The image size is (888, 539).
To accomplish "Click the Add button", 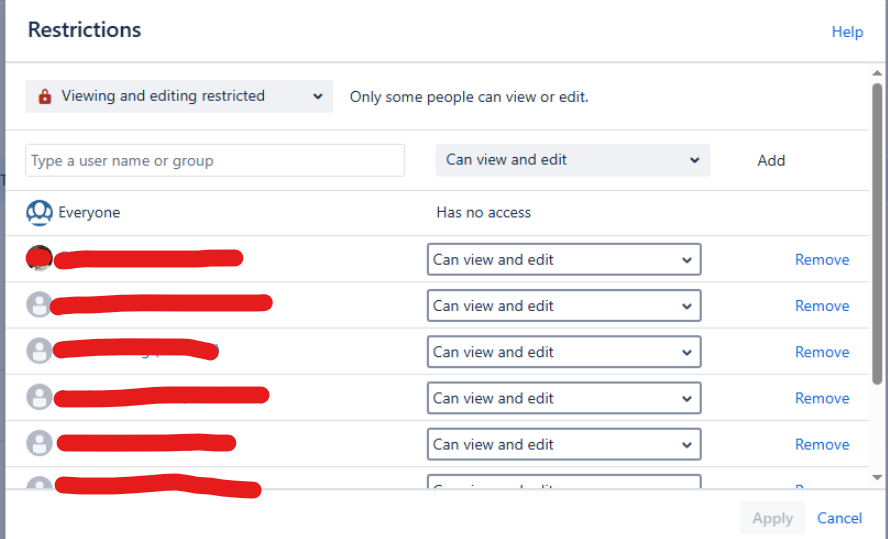I will coord(771,161).
